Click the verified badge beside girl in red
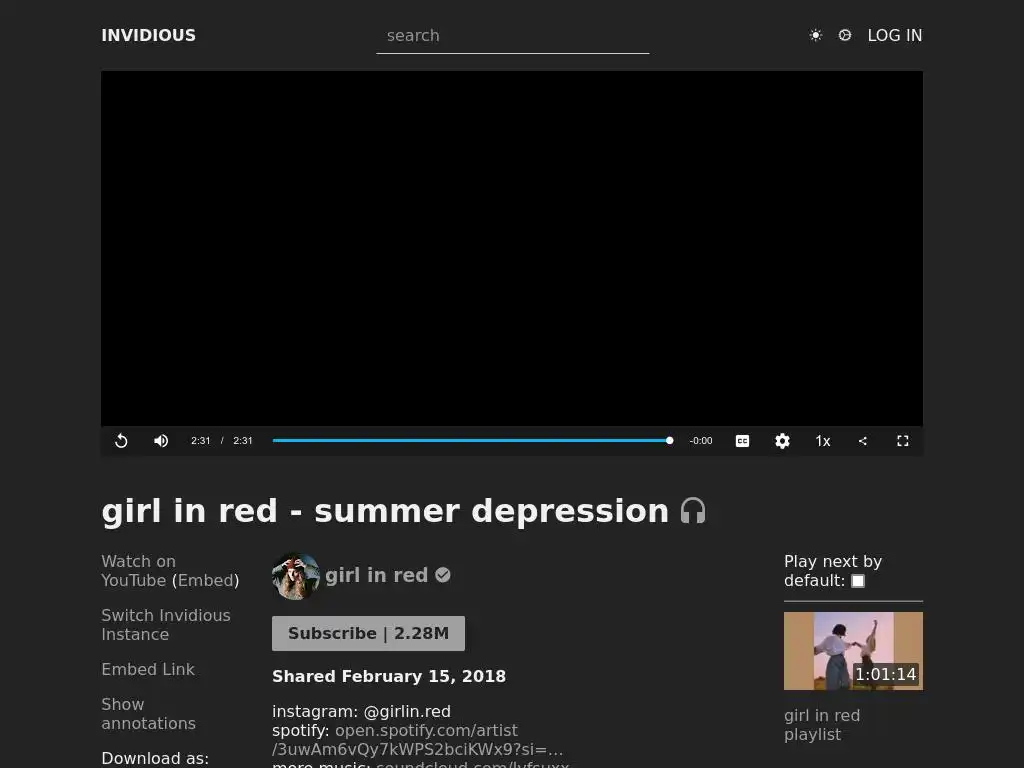Screen dimensions: 1024x768 pyautogui.click(x=443, y=575)
